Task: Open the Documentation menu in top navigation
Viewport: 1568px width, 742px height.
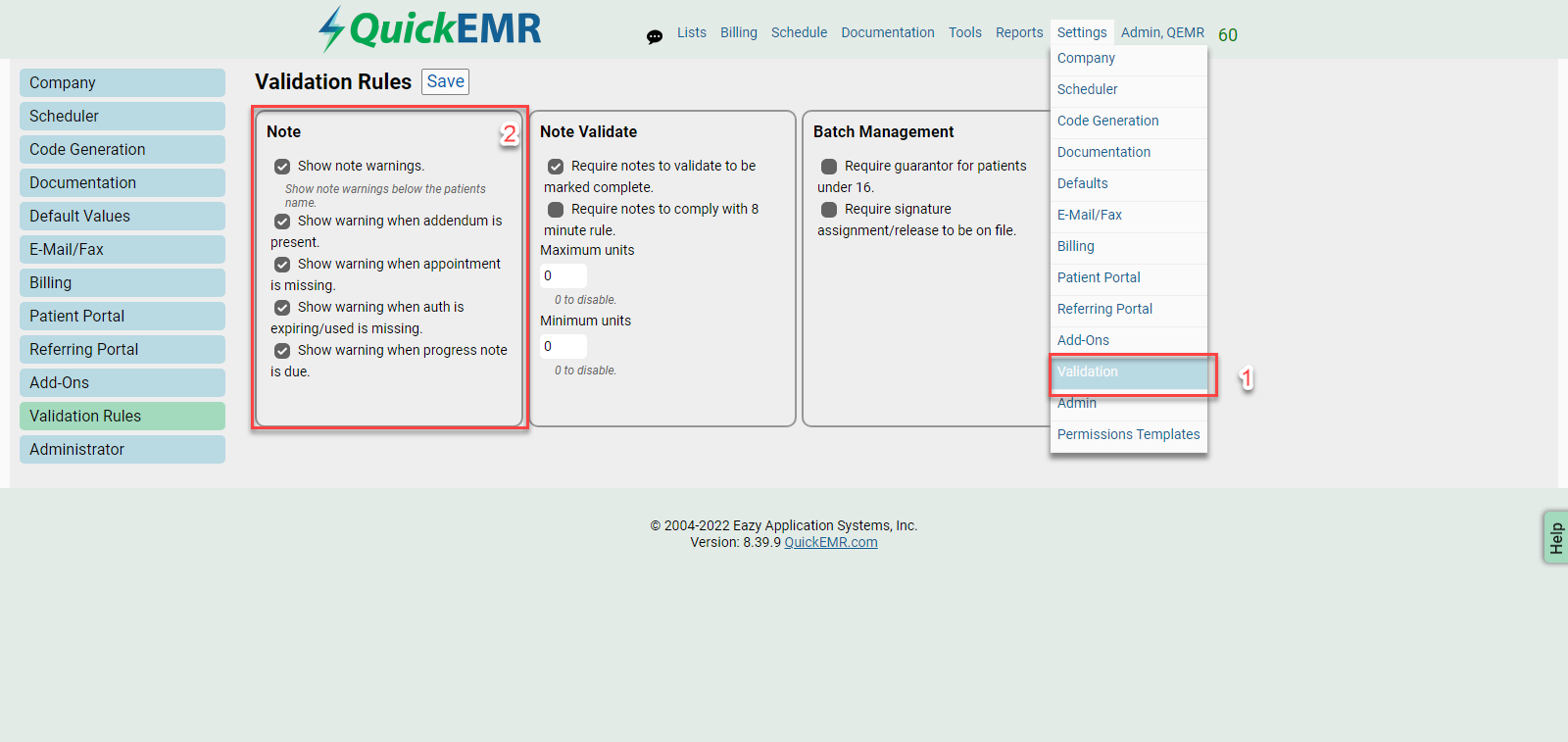Action: (x=888, y=32)
